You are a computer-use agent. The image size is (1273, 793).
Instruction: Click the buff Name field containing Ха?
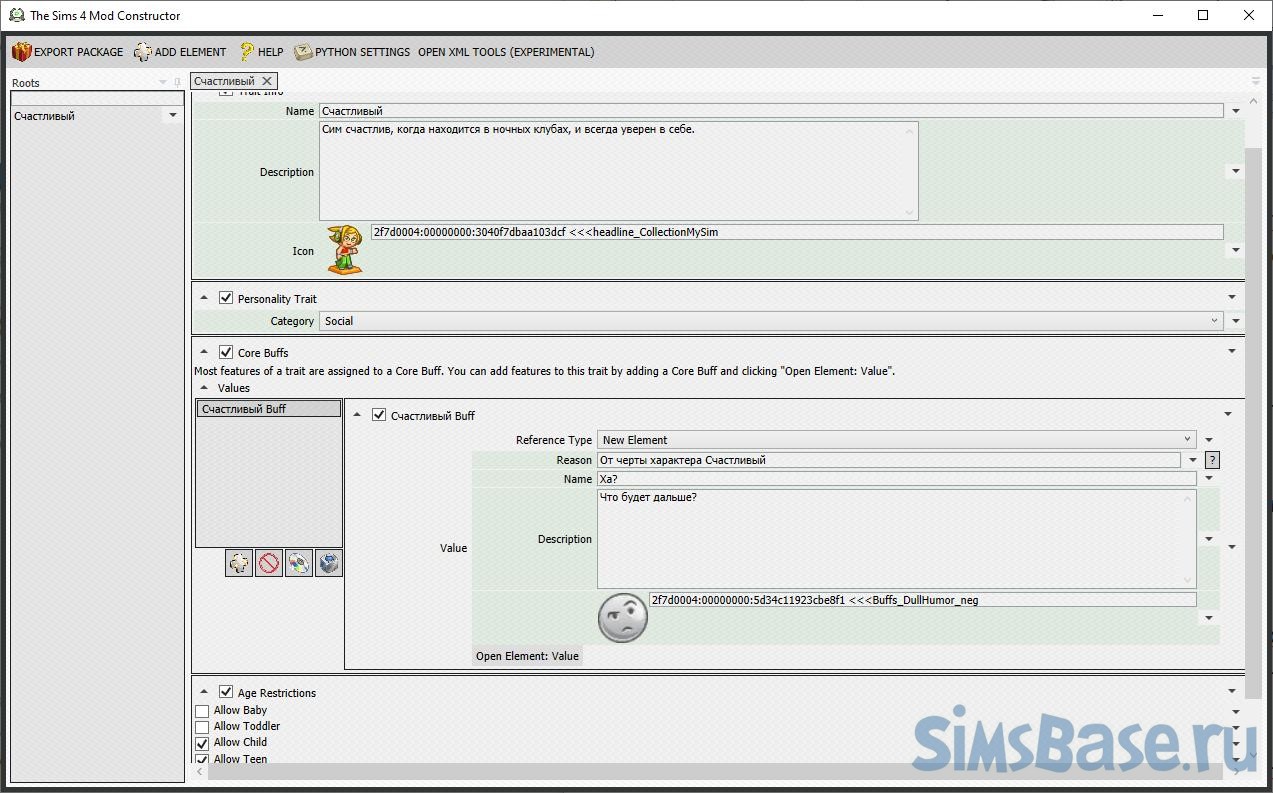point(895,479)
